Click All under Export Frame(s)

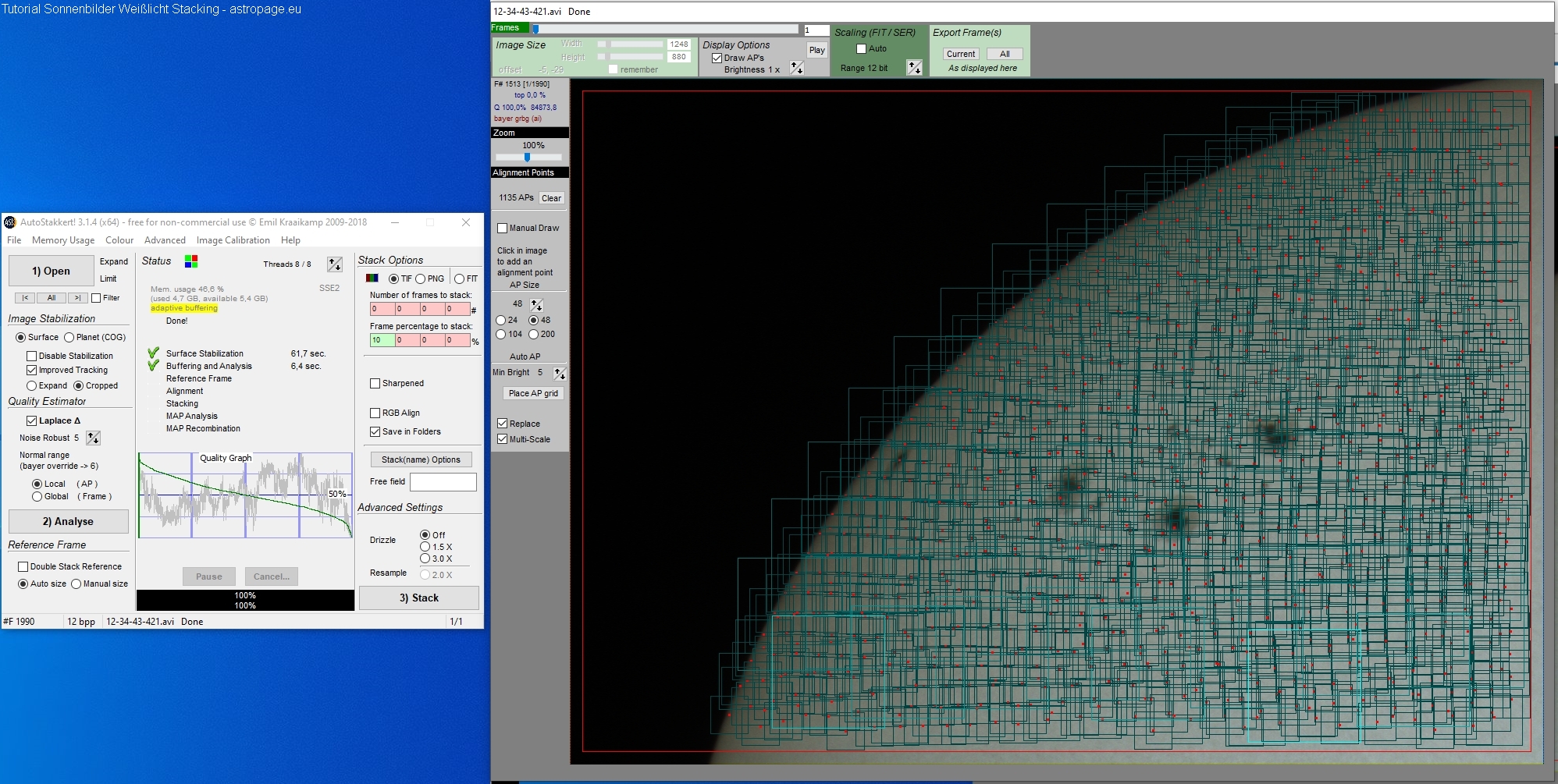(x=1005, y=54)
